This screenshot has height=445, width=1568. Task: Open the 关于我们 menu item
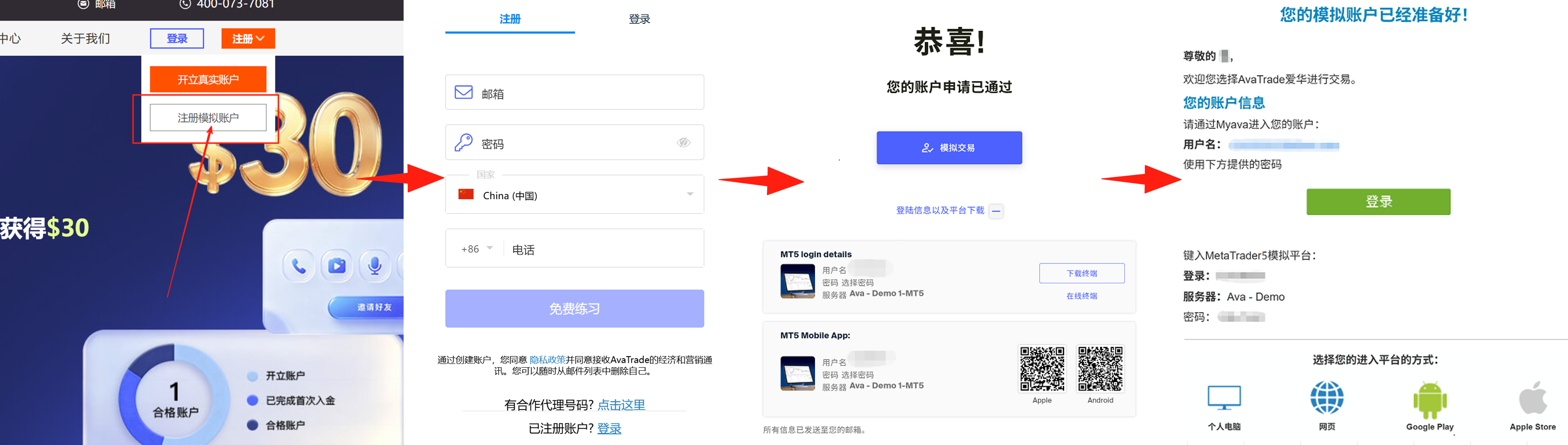[85, 38]
